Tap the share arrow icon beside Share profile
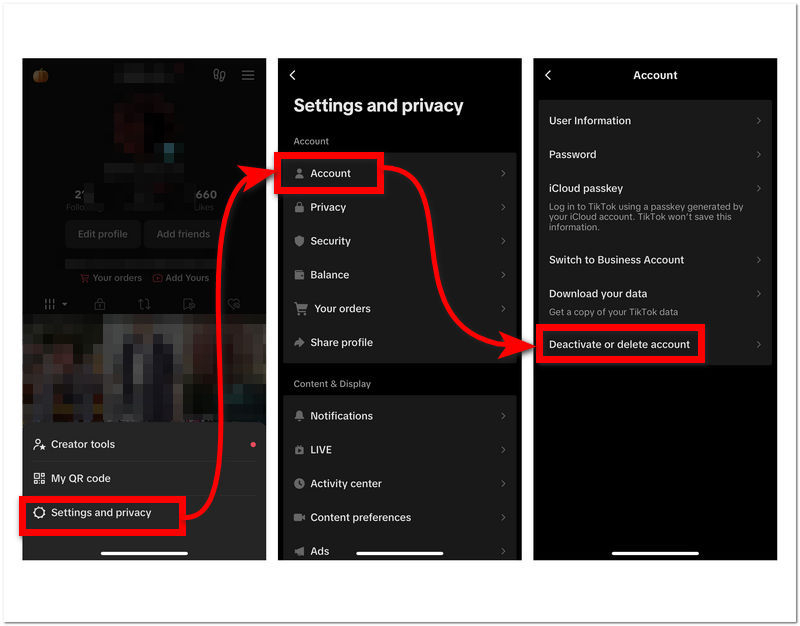The width and height of the screenshot is (800, 626). (x=299, y=342)
